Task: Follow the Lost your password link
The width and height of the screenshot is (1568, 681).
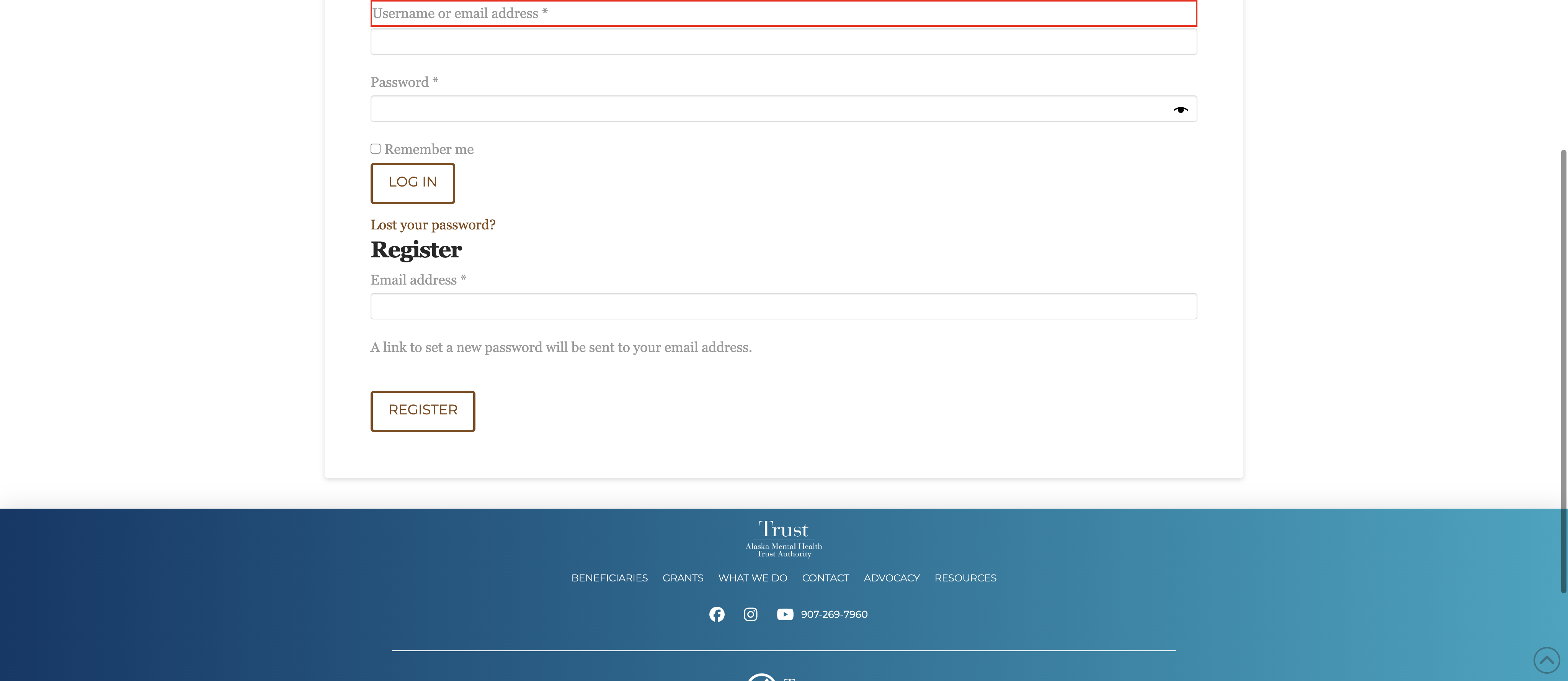Action: (x=433, y=225)
